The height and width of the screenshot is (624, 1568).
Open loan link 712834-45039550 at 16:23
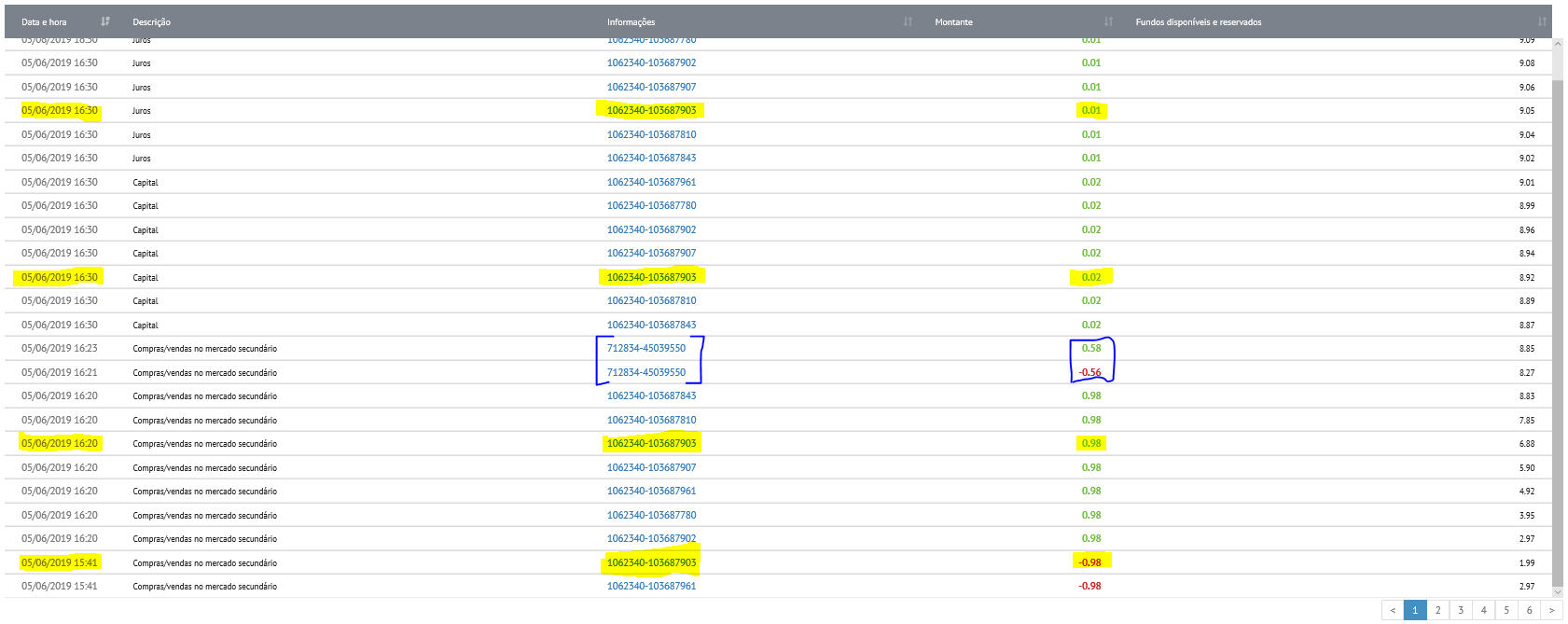(x=646, y=348)
